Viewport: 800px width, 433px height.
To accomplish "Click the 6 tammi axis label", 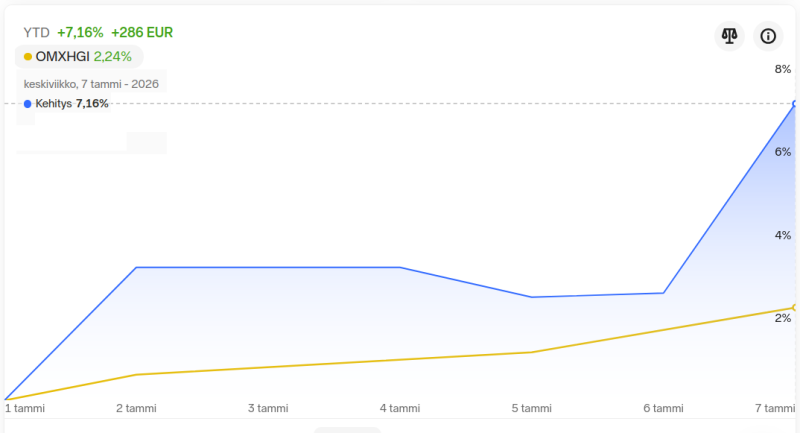I will [x=663, y=408].
